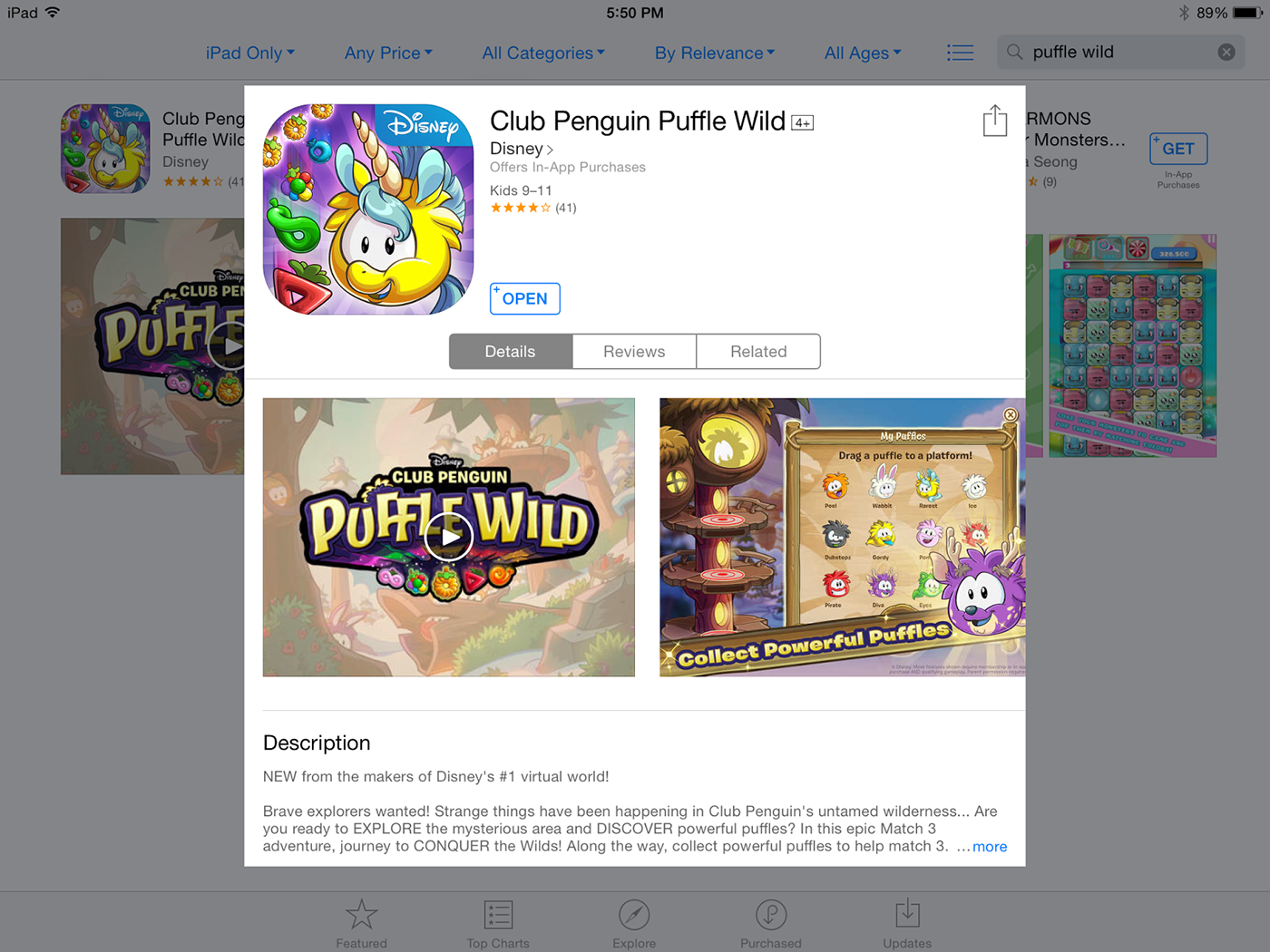The image size is (1270, 952).
Task: Expand the Any Price filter
Action: click(x=388, y=53)
